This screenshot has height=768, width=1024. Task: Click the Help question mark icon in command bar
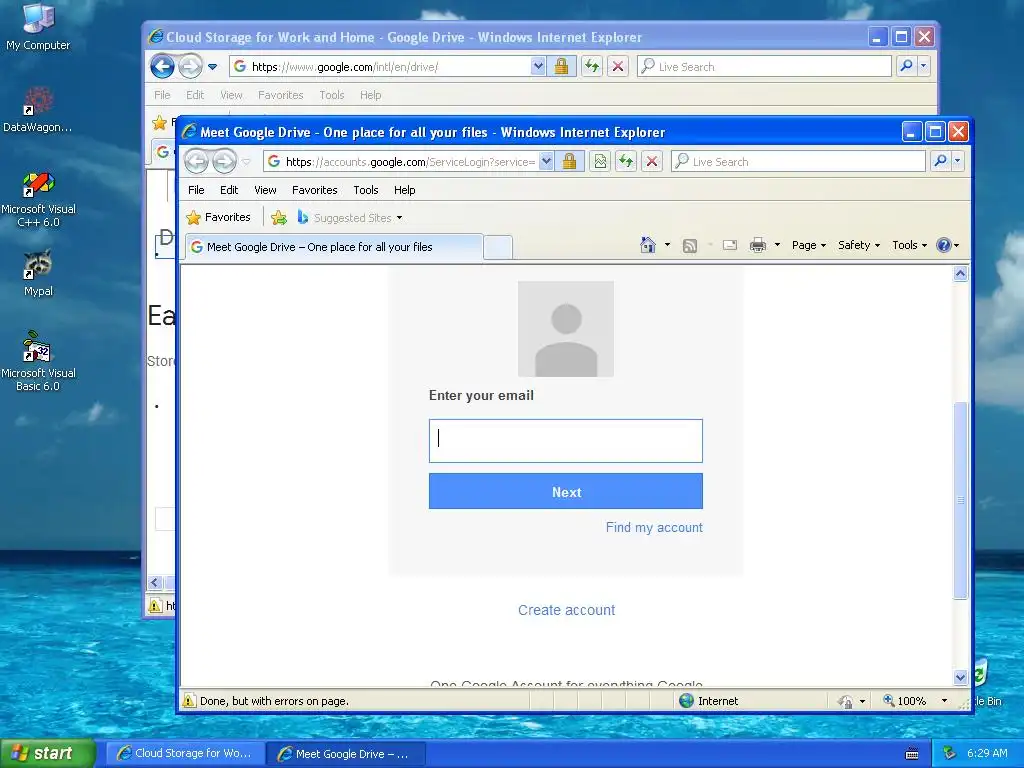pos(943,245)
